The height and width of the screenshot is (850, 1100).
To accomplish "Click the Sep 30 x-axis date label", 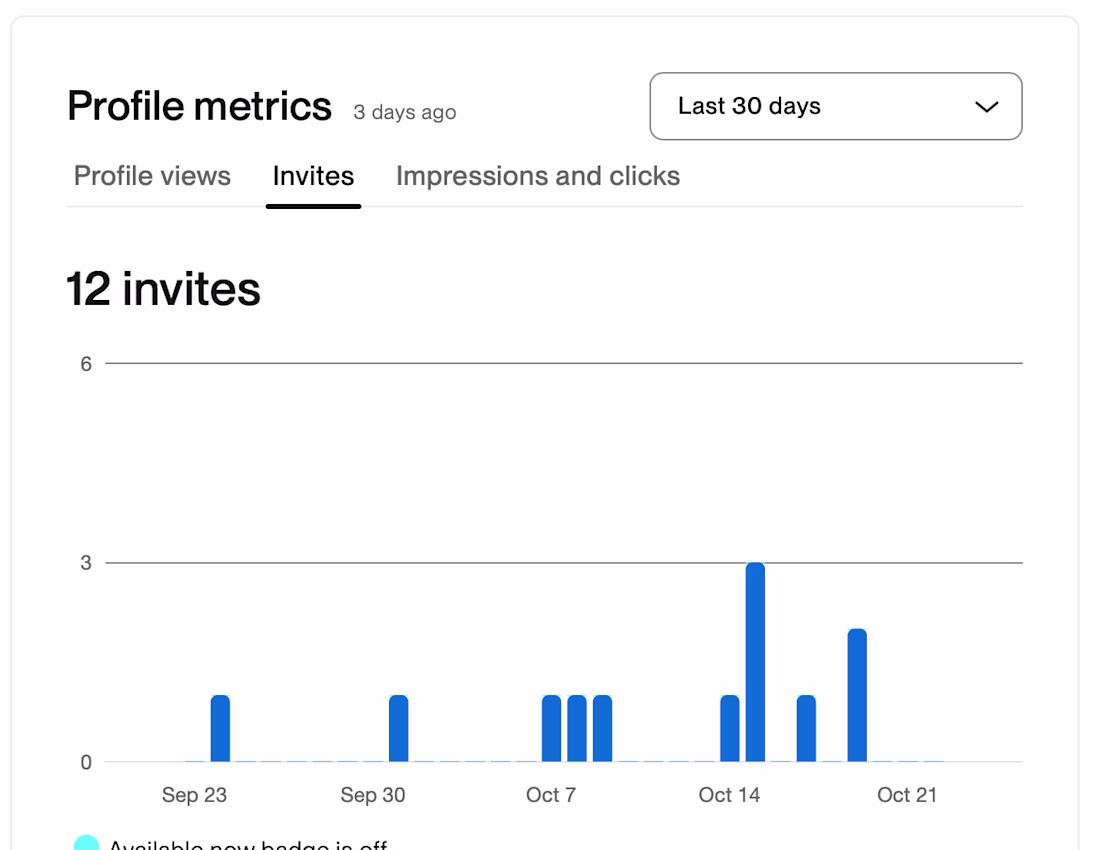I will [372, 795].
